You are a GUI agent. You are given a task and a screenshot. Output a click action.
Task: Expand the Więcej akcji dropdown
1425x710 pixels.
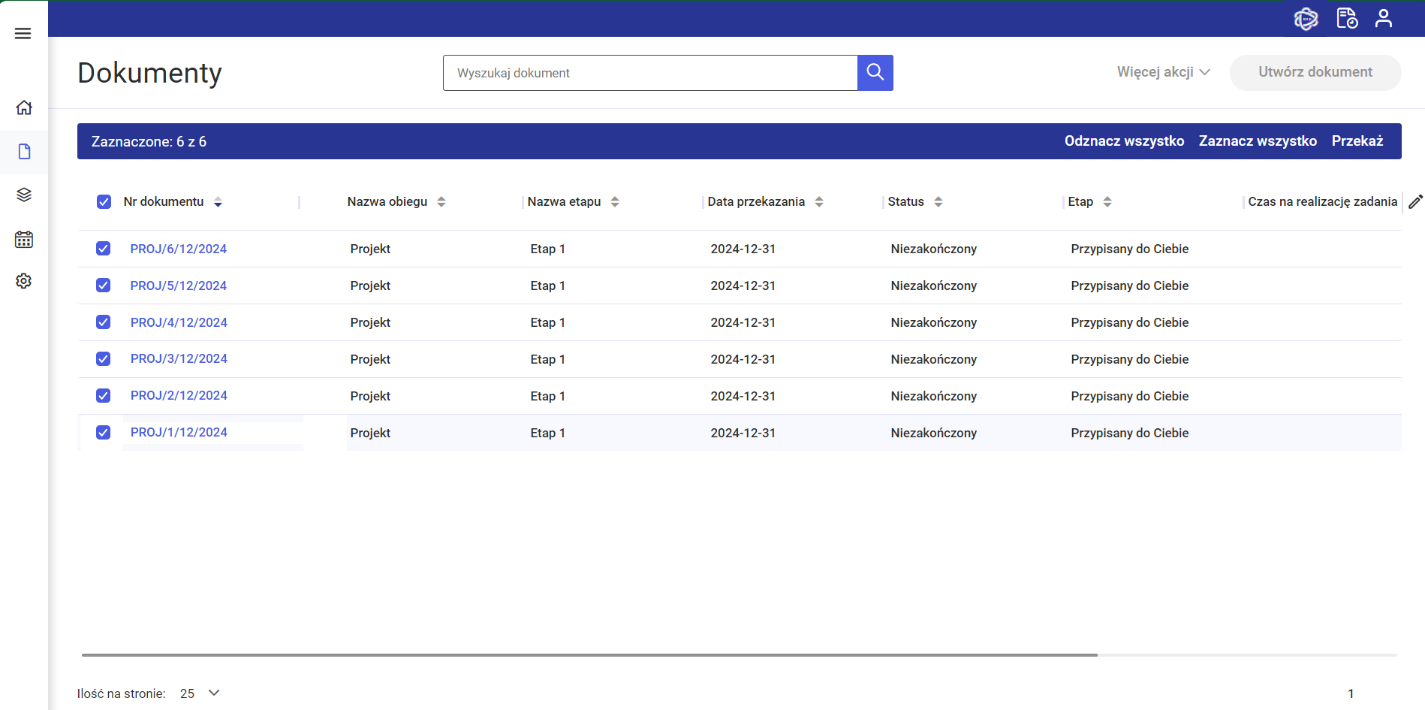point(1163,72)
